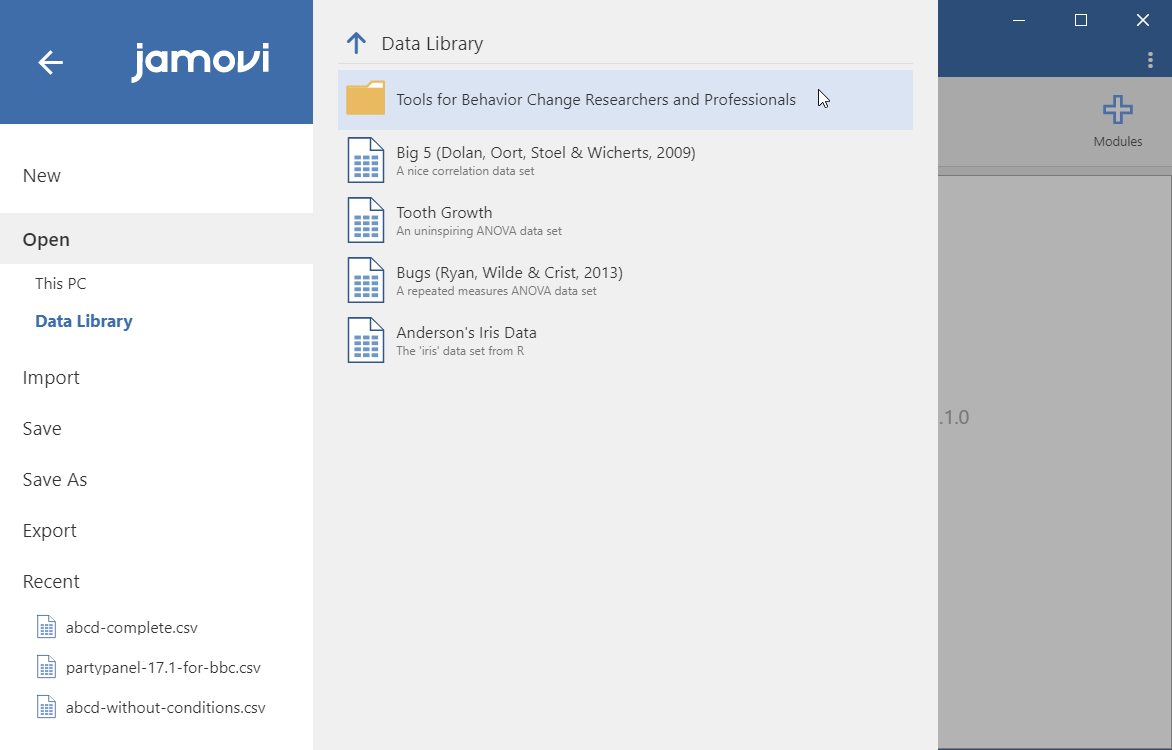
Task: Click 'A nice correlation data set' description
Action: [x=465, y=171]
